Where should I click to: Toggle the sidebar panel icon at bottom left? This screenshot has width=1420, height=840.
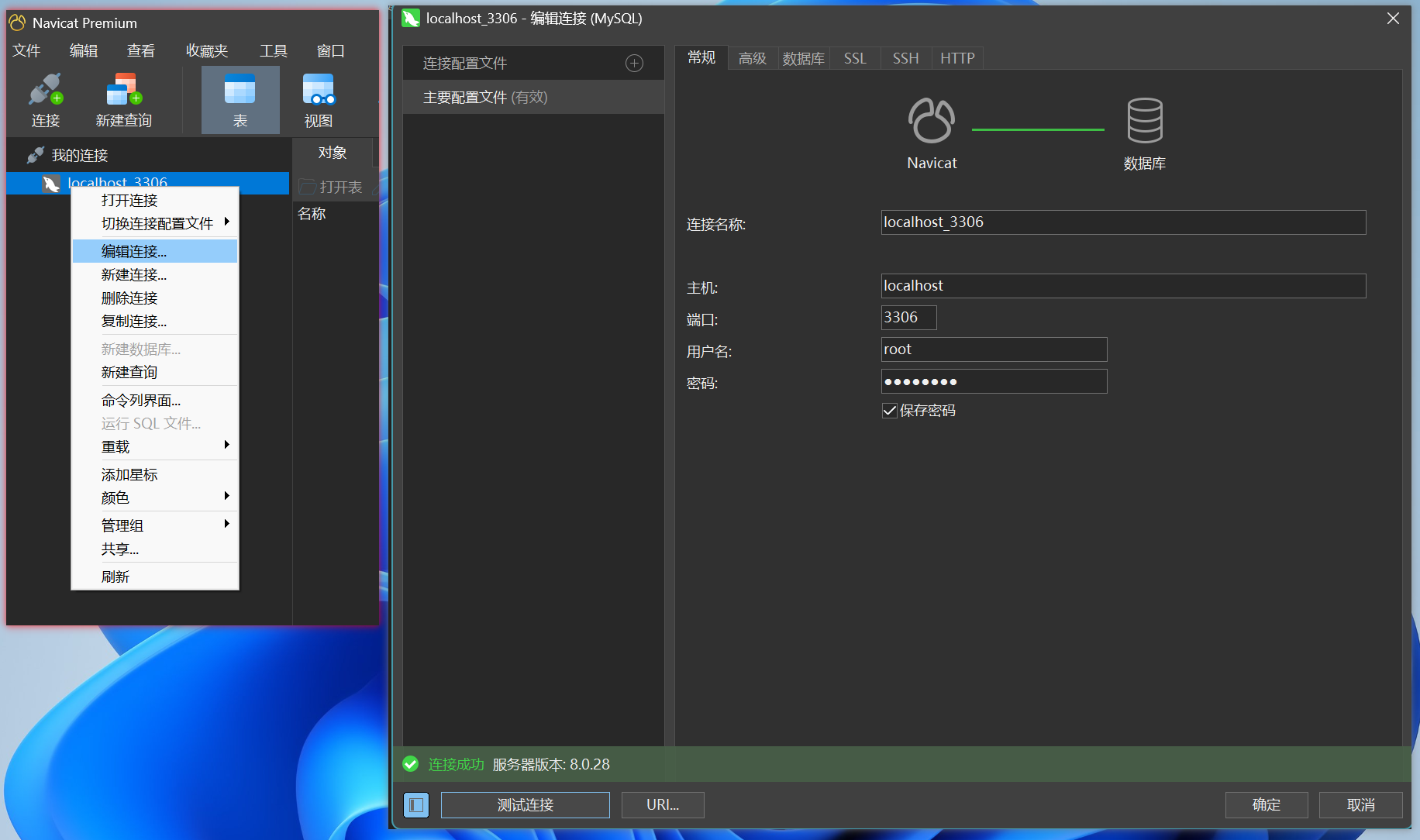click(416, 805)
